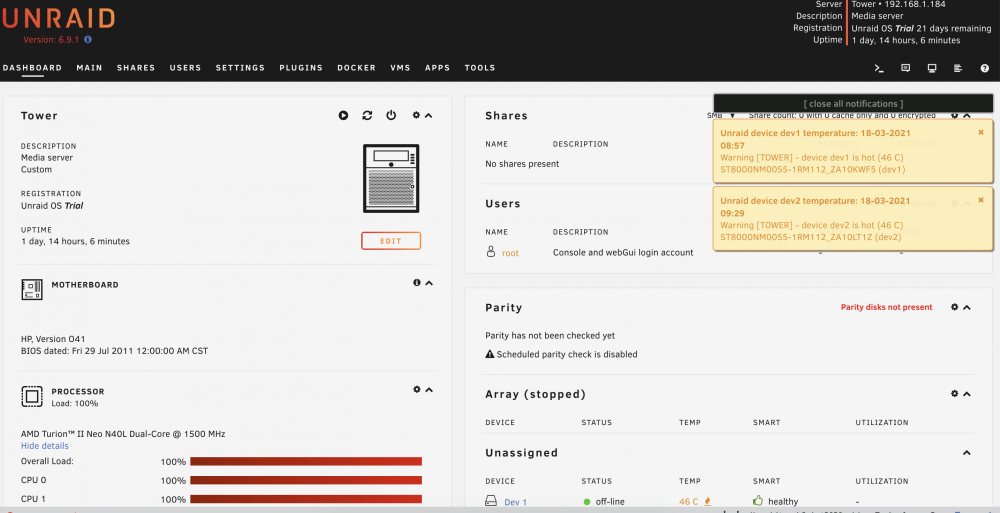Viewport: 1000px width, 513px height.
Task: Open the Shares tab
Action: (136, 68)
